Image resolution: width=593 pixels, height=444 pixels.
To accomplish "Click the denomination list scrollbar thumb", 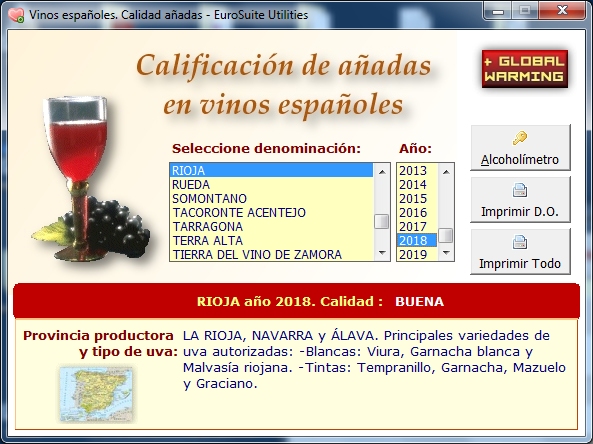I will pyautogui.click(x=382, y=221).
